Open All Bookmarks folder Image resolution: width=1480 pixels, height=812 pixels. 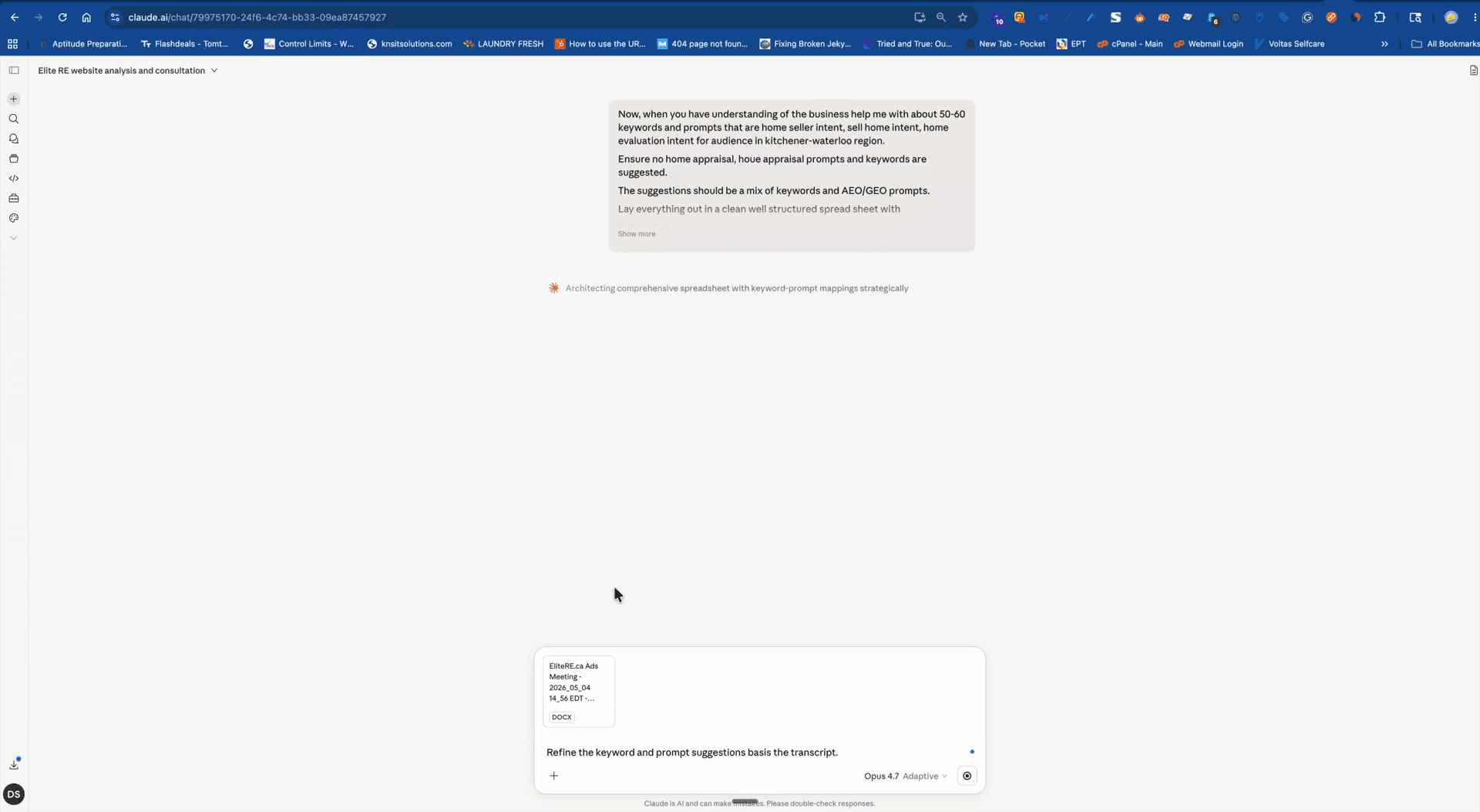point(1445,44)
